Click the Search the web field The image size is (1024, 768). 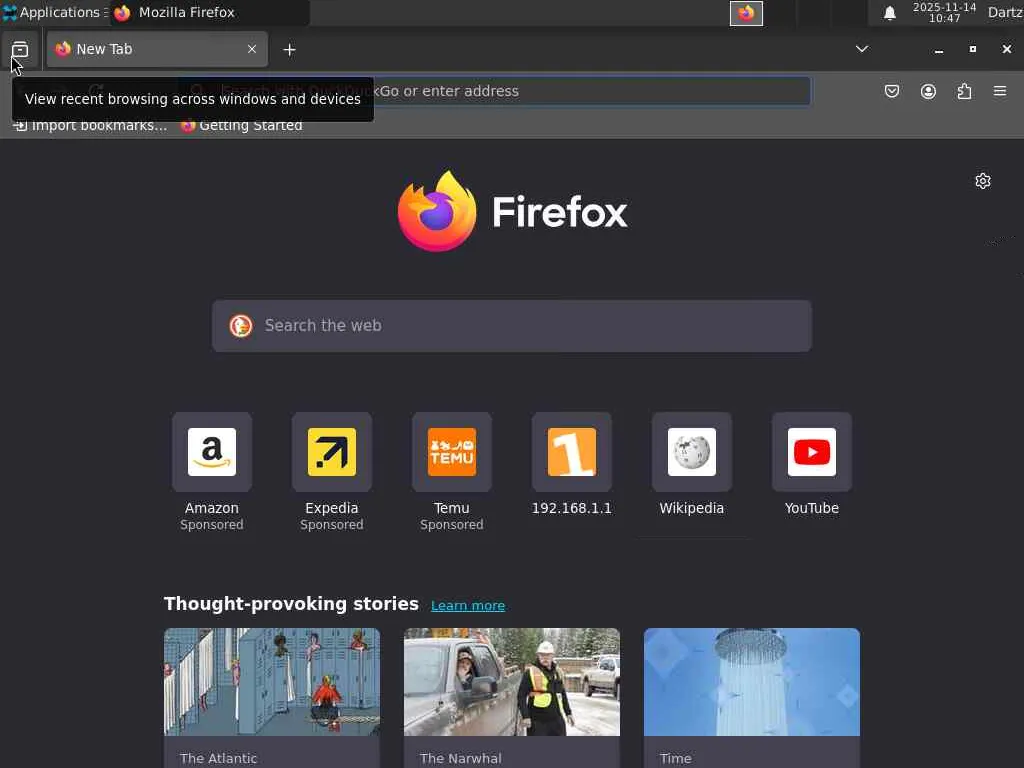[512, 326]
